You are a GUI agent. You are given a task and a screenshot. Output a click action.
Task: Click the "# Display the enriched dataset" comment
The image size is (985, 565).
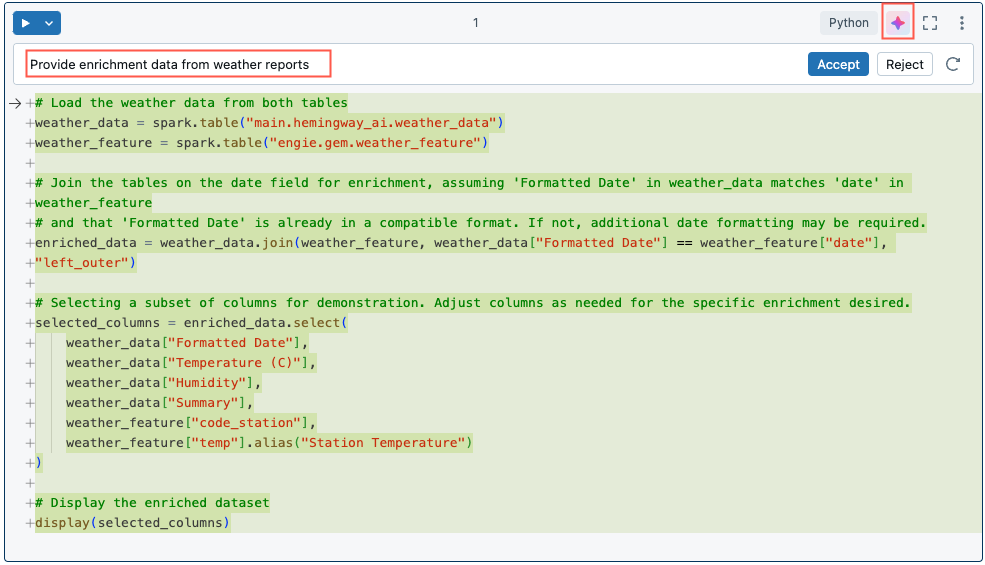[x=152, y=503]
